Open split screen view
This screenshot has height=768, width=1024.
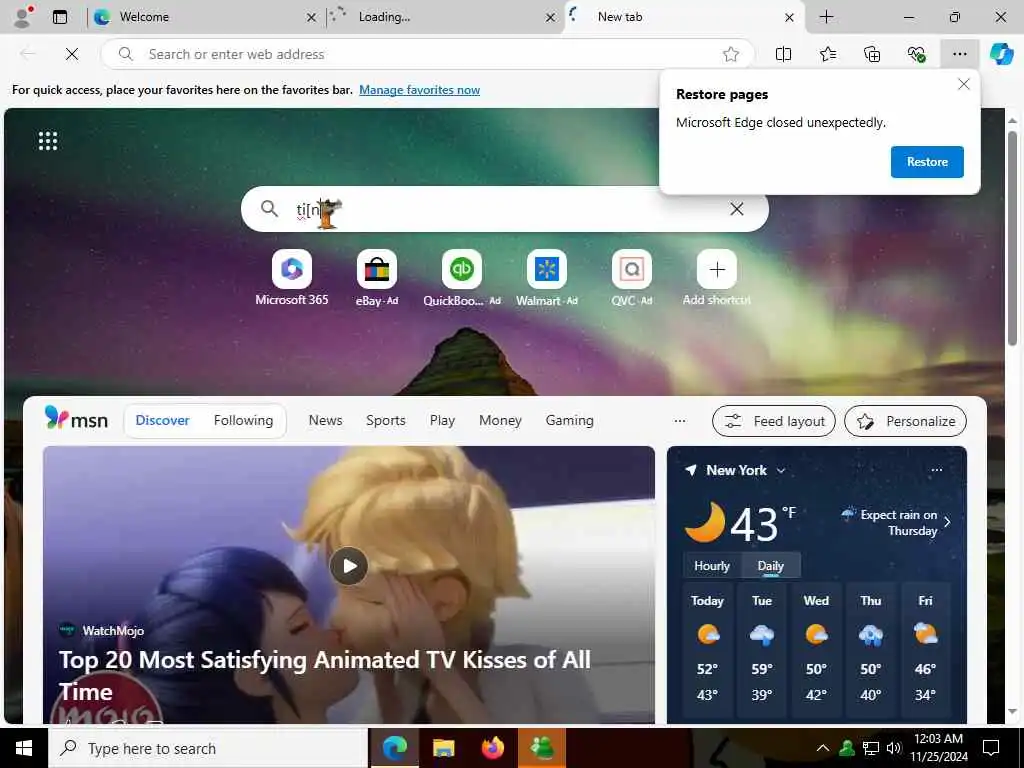click(783, 54)
